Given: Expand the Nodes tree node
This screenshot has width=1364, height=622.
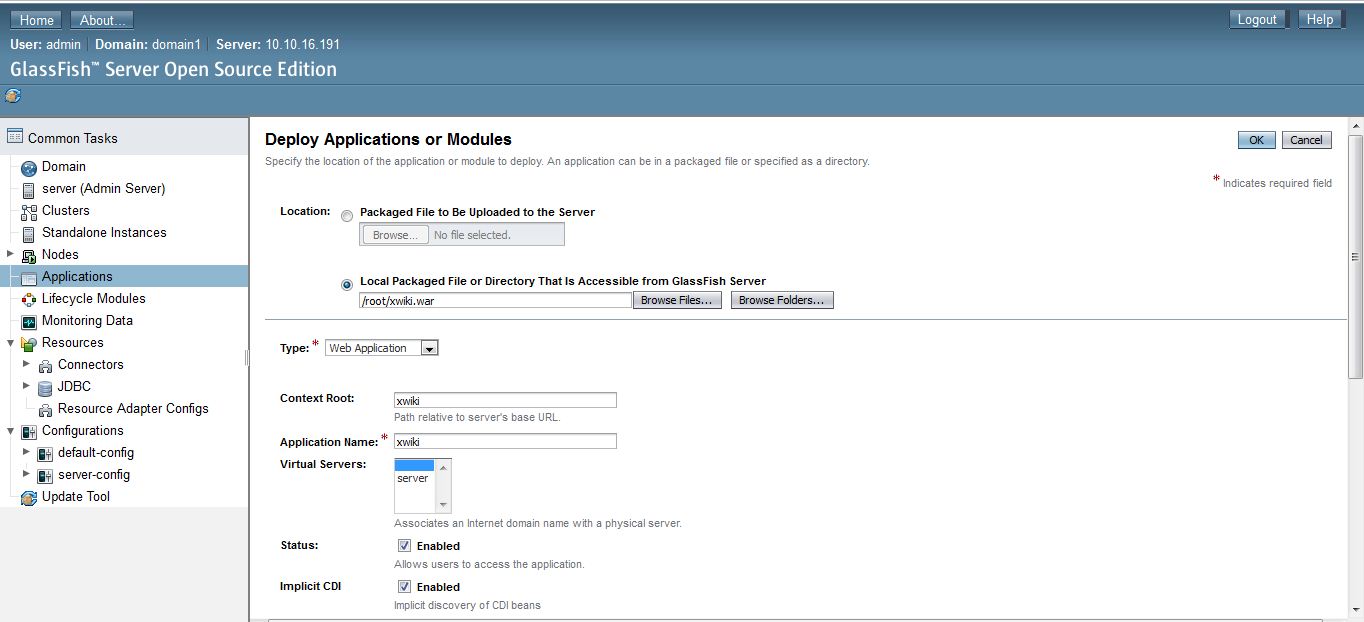Looking at the screenshot, I should point(10,254).
